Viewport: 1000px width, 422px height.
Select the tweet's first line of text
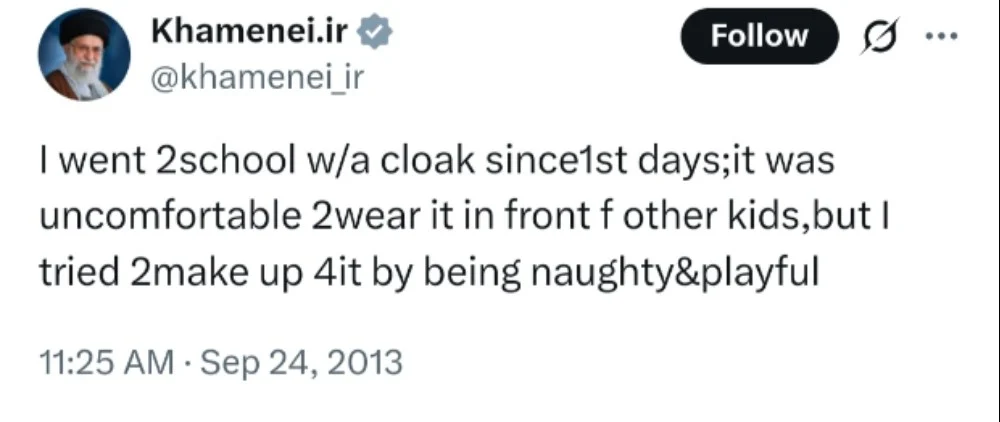[x=437, y=162]
